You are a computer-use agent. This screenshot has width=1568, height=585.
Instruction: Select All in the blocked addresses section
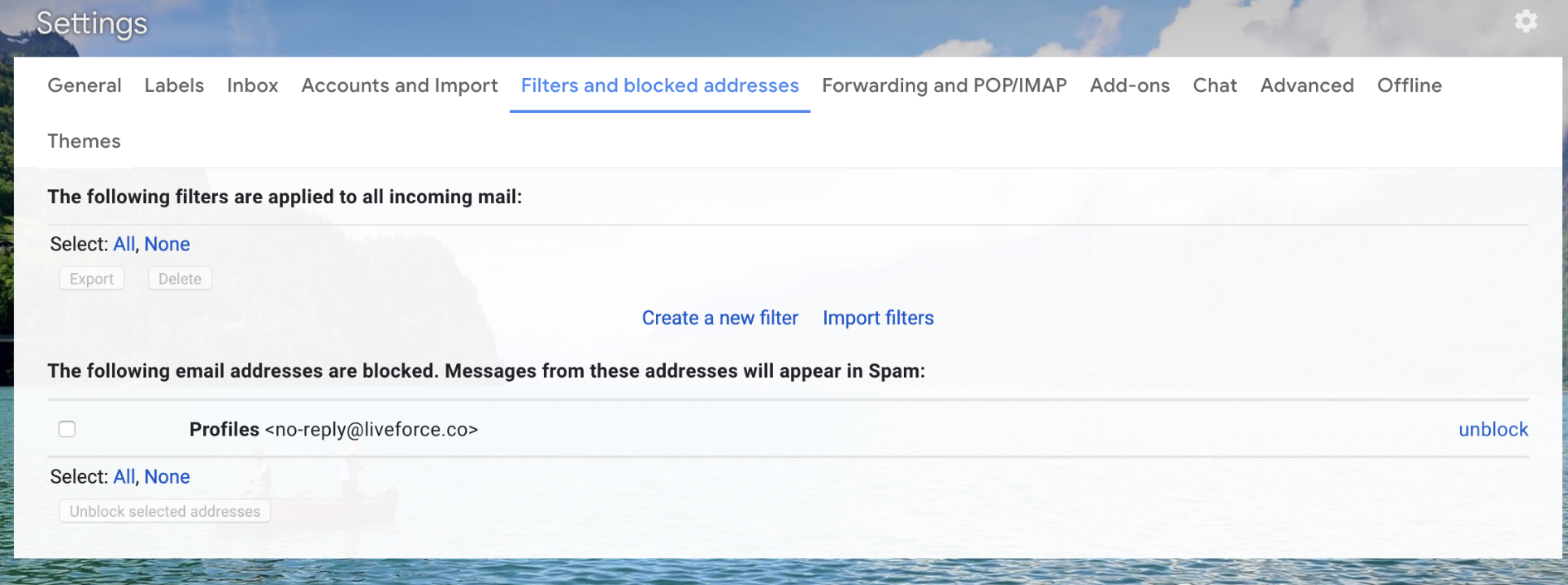coord(124,476)
